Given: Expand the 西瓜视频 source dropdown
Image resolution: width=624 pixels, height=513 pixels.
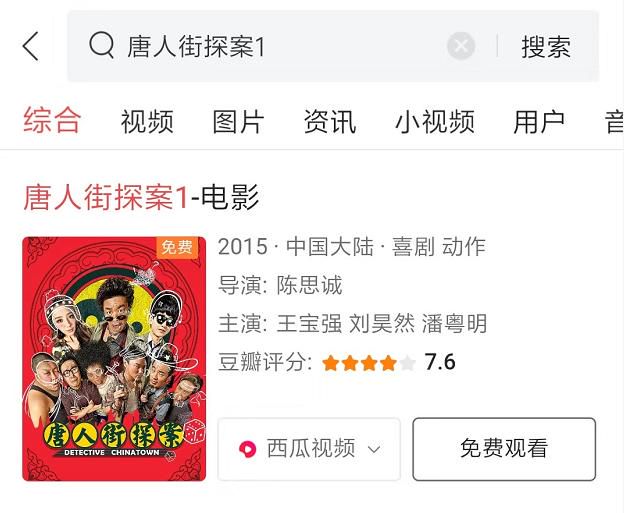Looking at the screenshot, I should pyautogui.click(x=309, y=449).
